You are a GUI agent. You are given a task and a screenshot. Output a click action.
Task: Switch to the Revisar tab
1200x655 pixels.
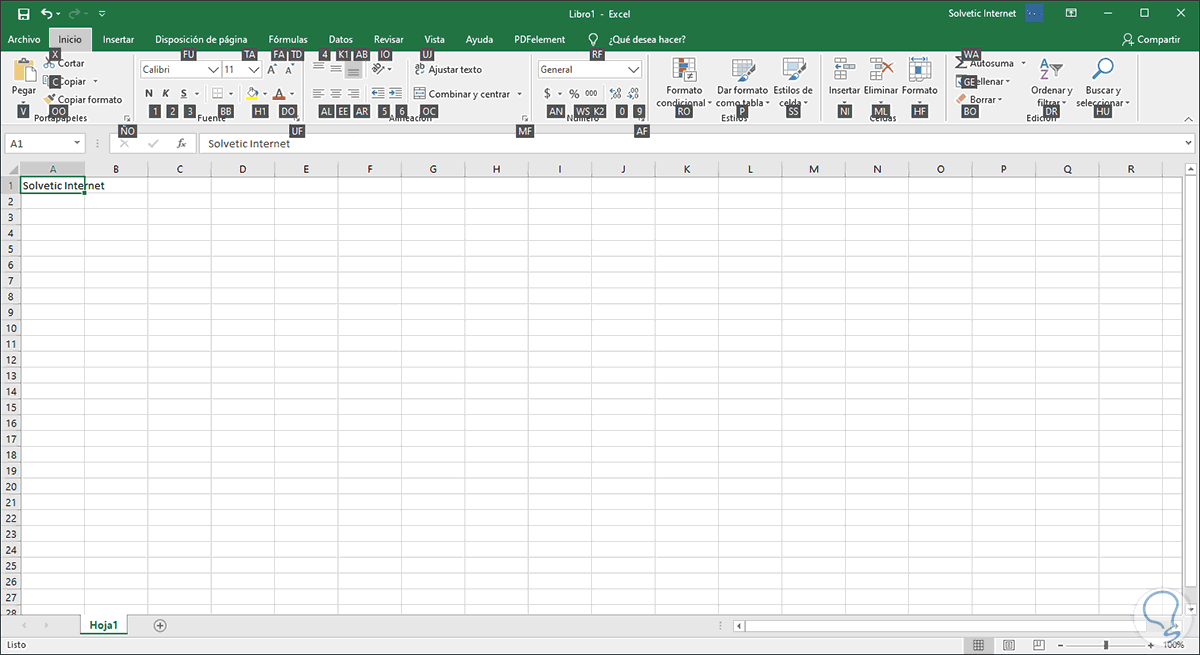pos(388,39)
